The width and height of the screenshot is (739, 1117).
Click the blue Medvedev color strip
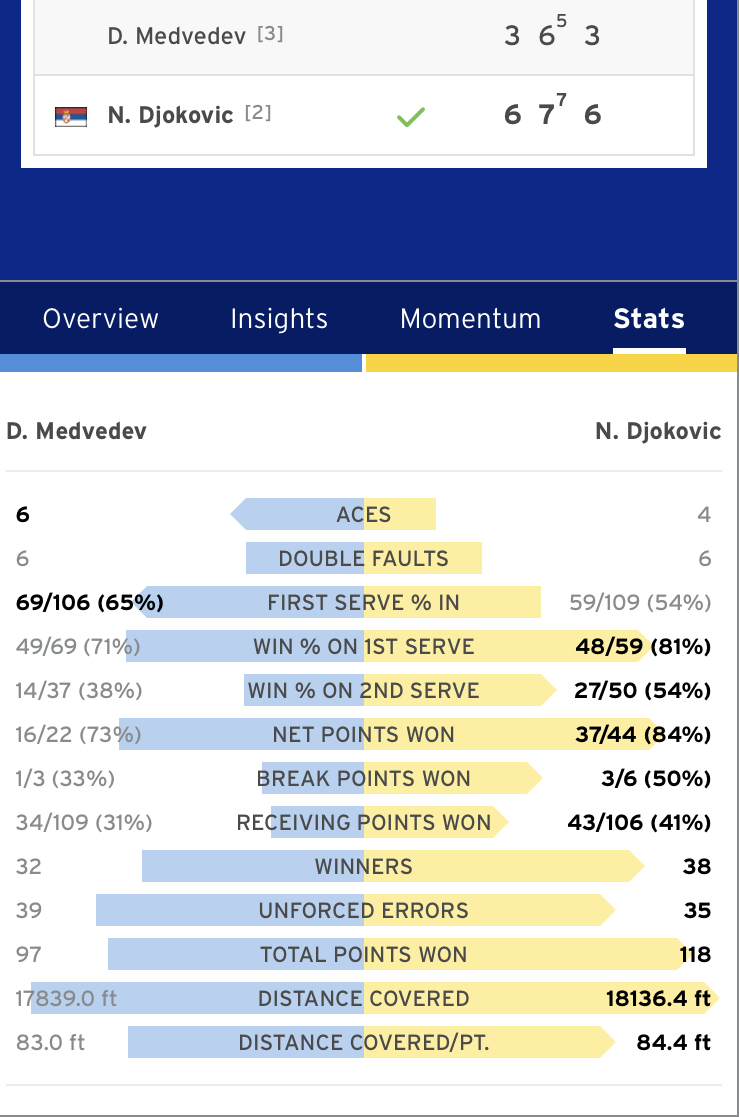[x=181, y=363]
